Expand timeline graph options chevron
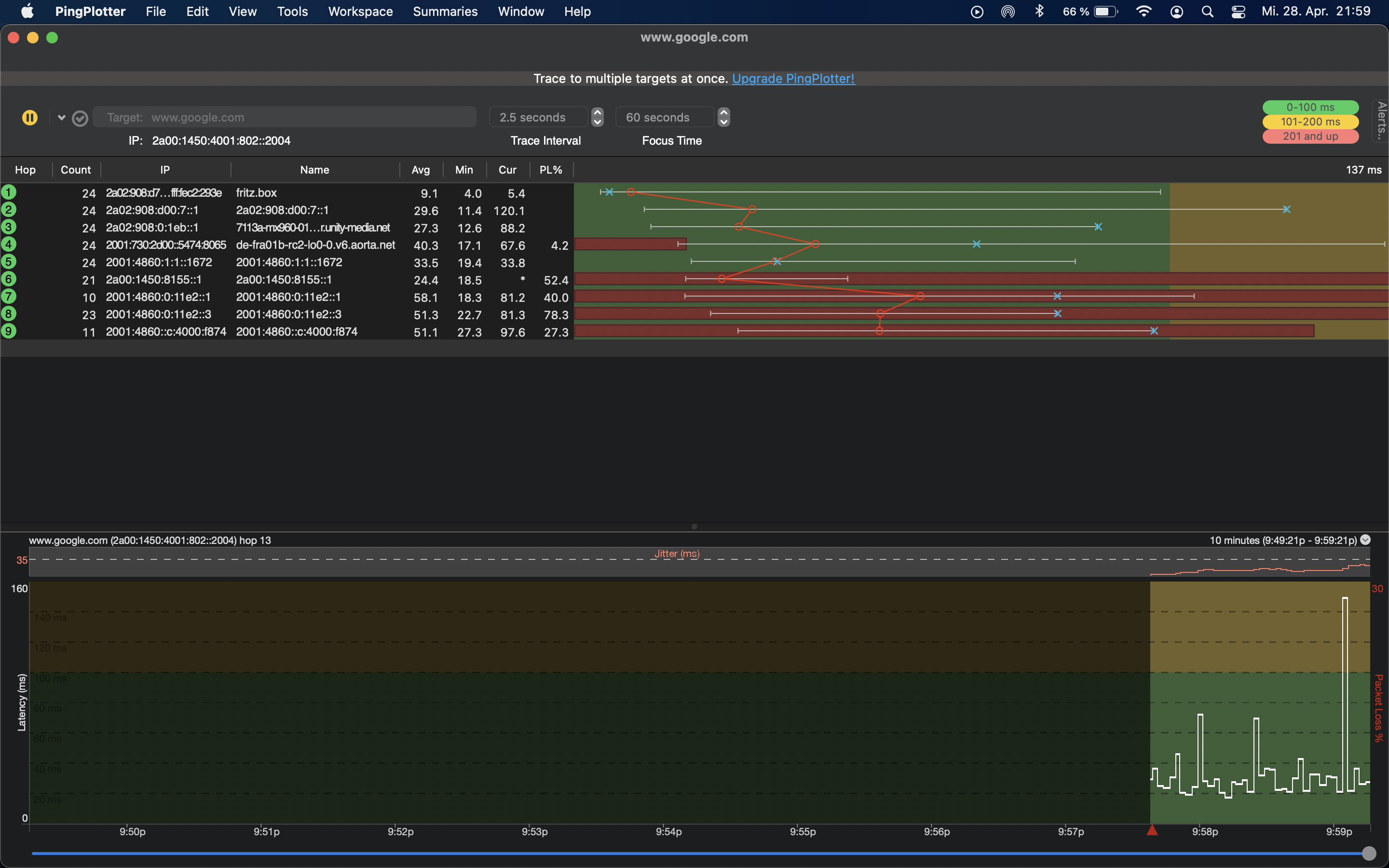This screenshot has height=868, width=1389. coord(1365,540)
